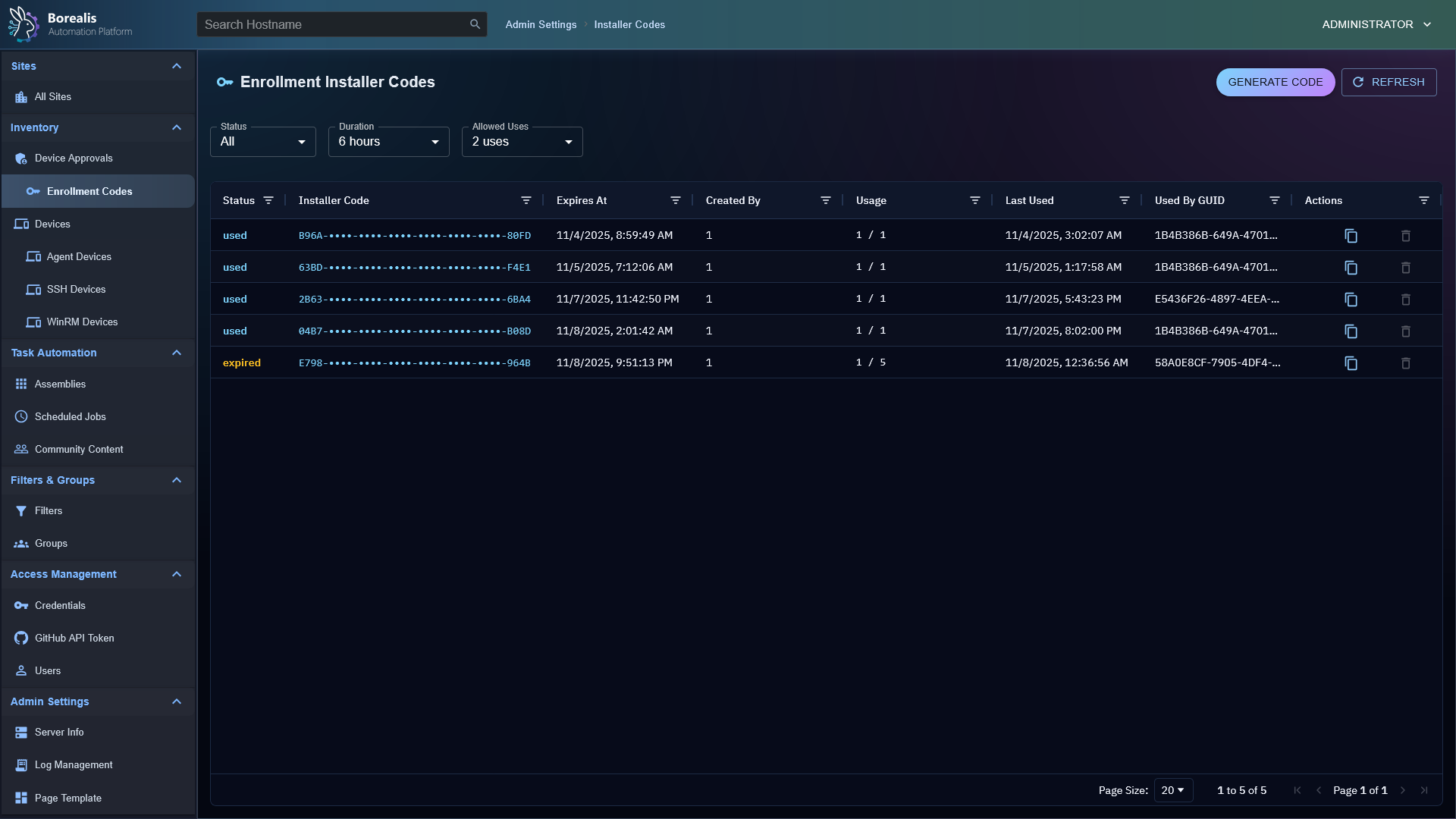Open Installer Code column filter menu
This screenshot has height=819, width=1456.
526,200
